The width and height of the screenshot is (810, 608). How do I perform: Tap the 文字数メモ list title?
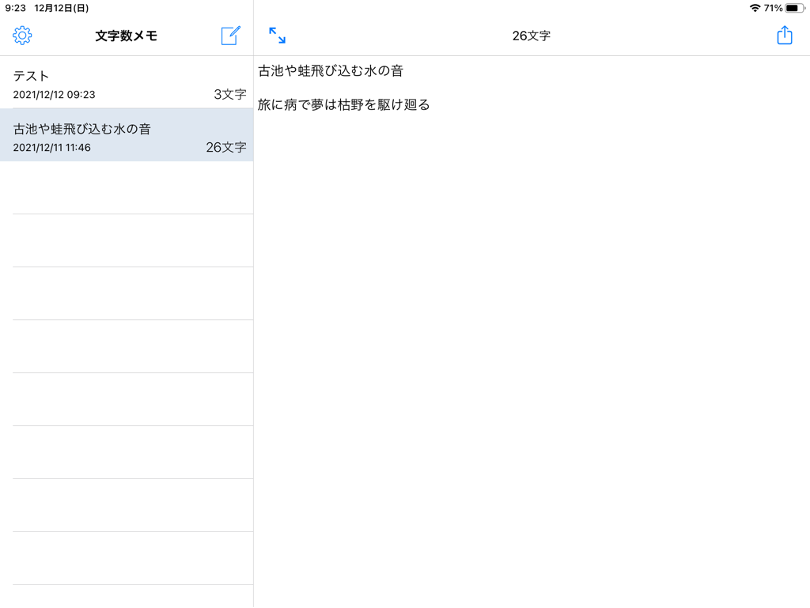[126, 36]
